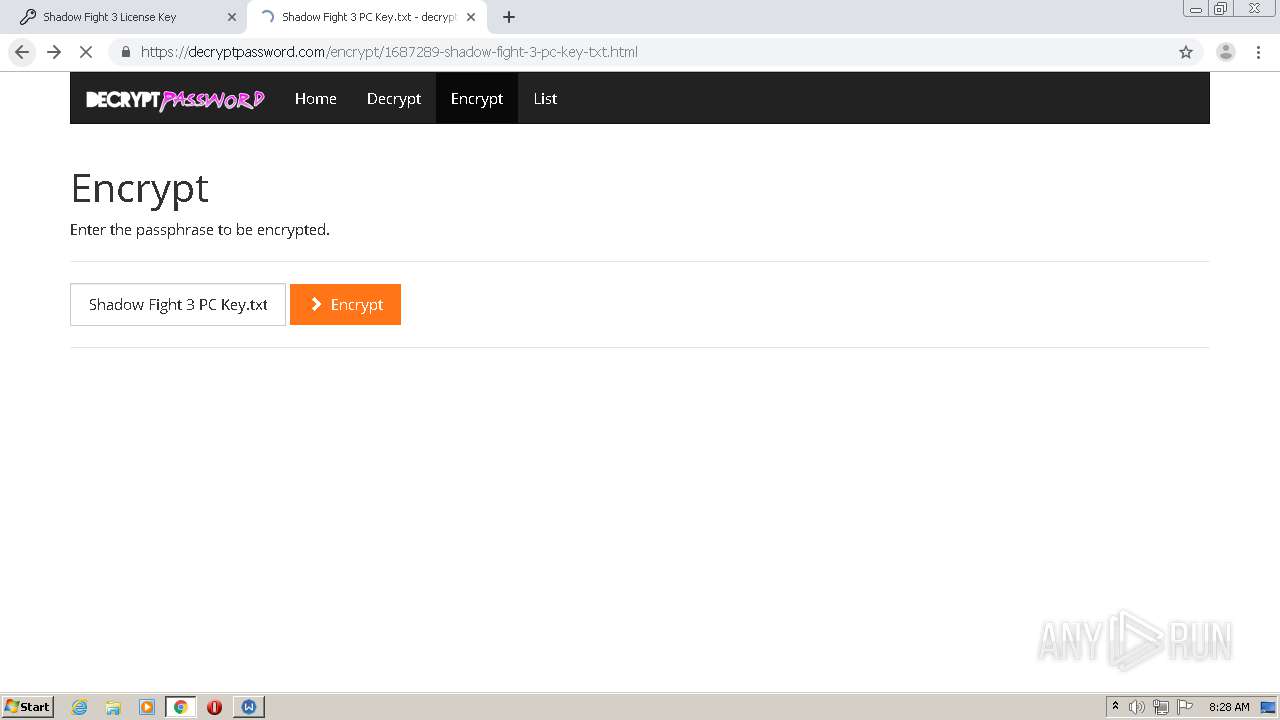
Task: Open new tab with plus button
Action: tap(509, 17)
